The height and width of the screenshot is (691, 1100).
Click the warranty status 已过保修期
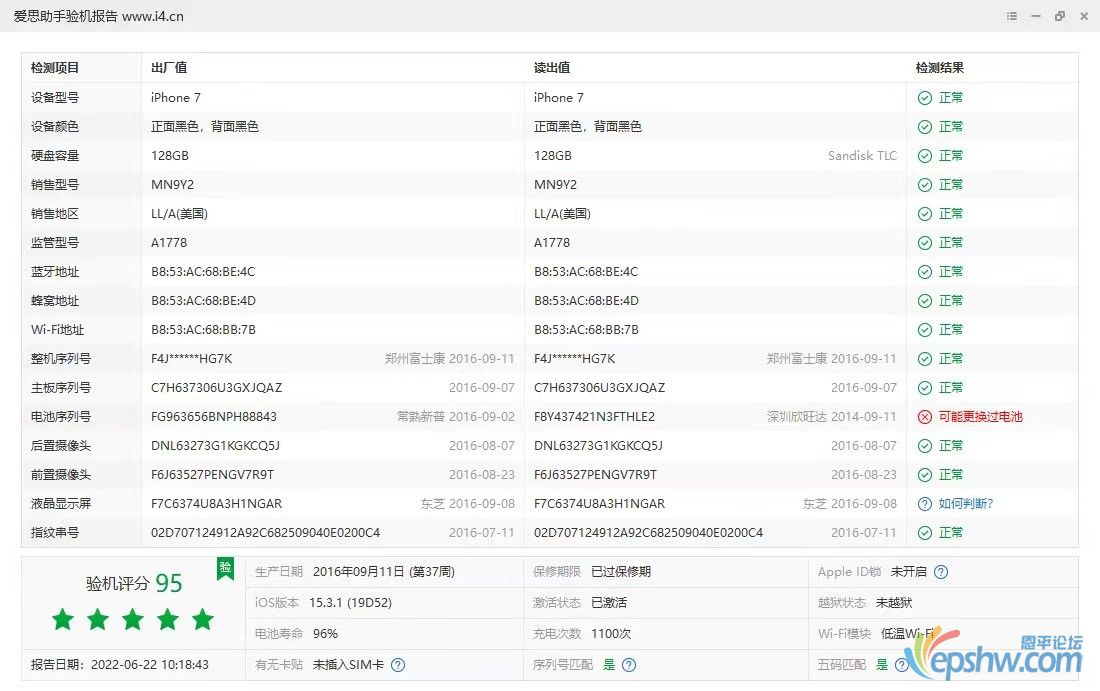pos(621,572)
